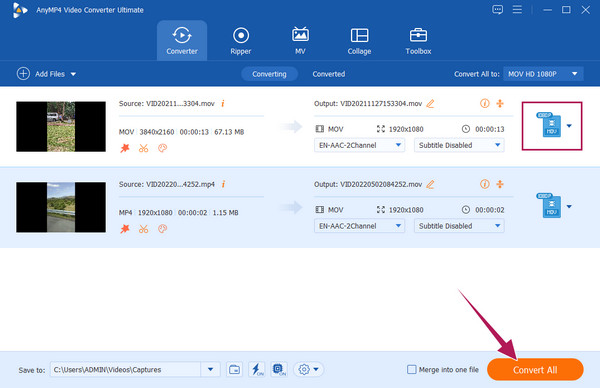Switch to the Ripper tab
This screenshot has width=600, height=388.
pyautogui.click(x=241, y=41)
